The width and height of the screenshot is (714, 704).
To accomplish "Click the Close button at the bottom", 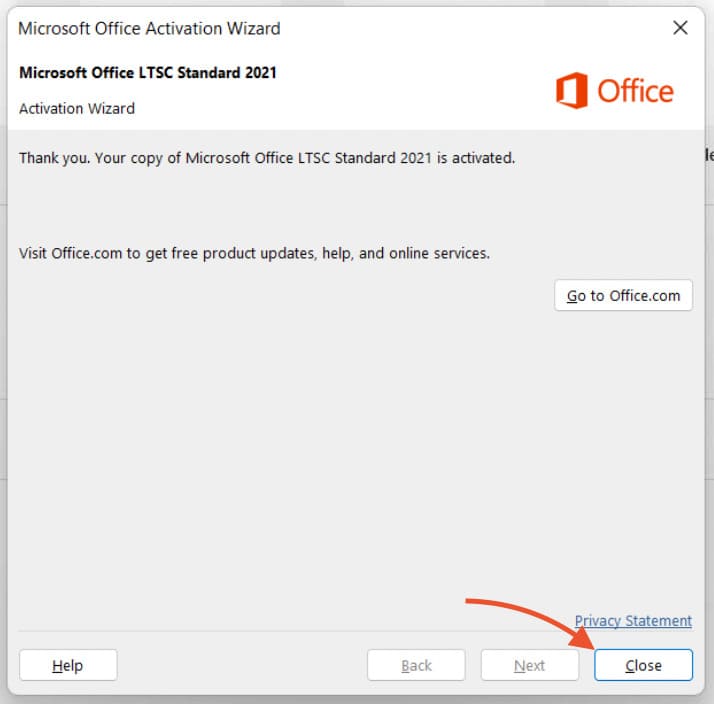I will click(643, 665).
